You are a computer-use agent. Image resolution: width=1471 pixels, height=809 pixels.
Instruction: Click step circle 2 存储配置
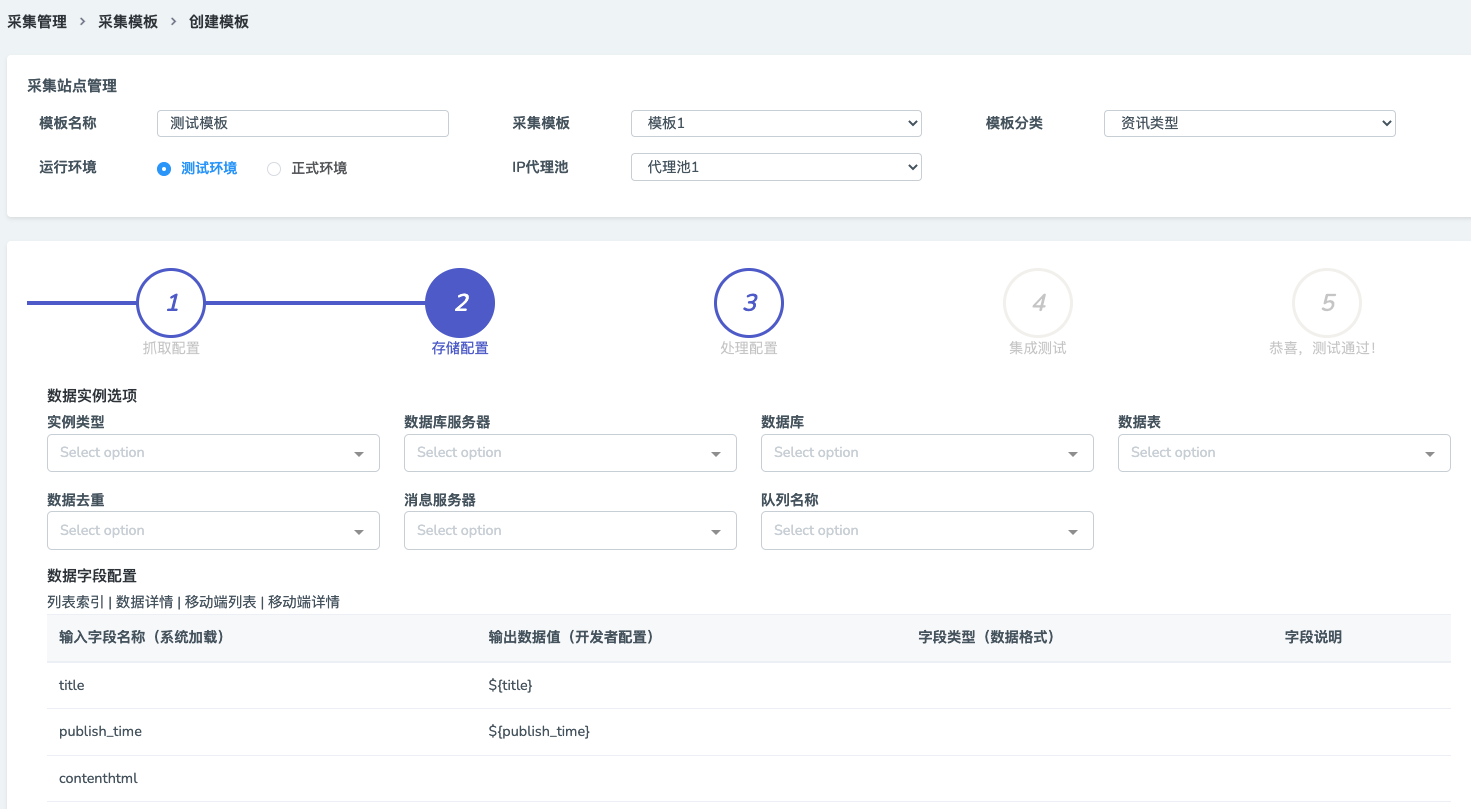(460, 302)
